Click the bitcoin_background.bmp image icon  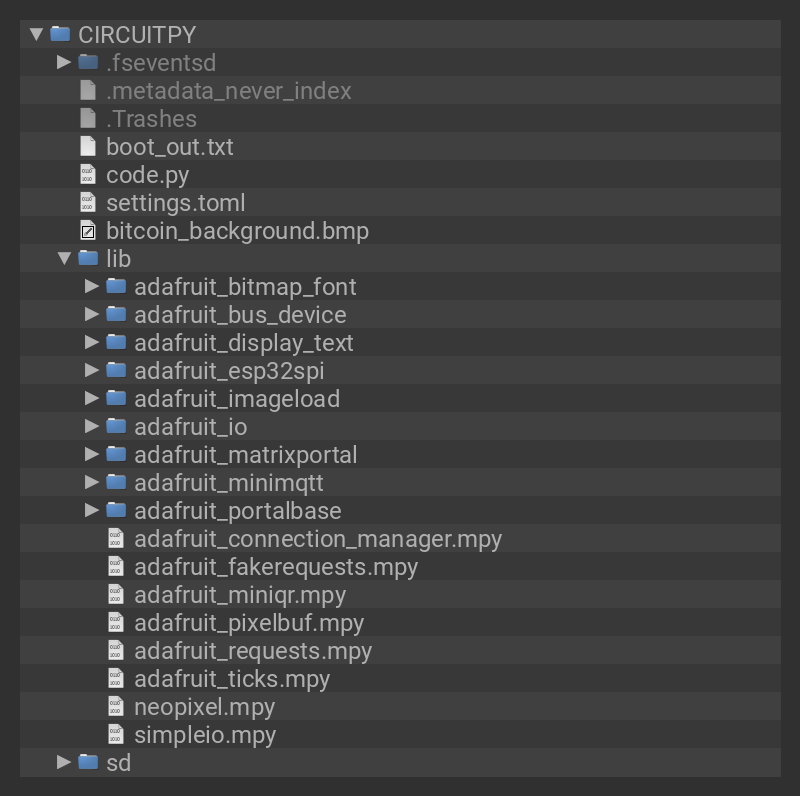88,230
